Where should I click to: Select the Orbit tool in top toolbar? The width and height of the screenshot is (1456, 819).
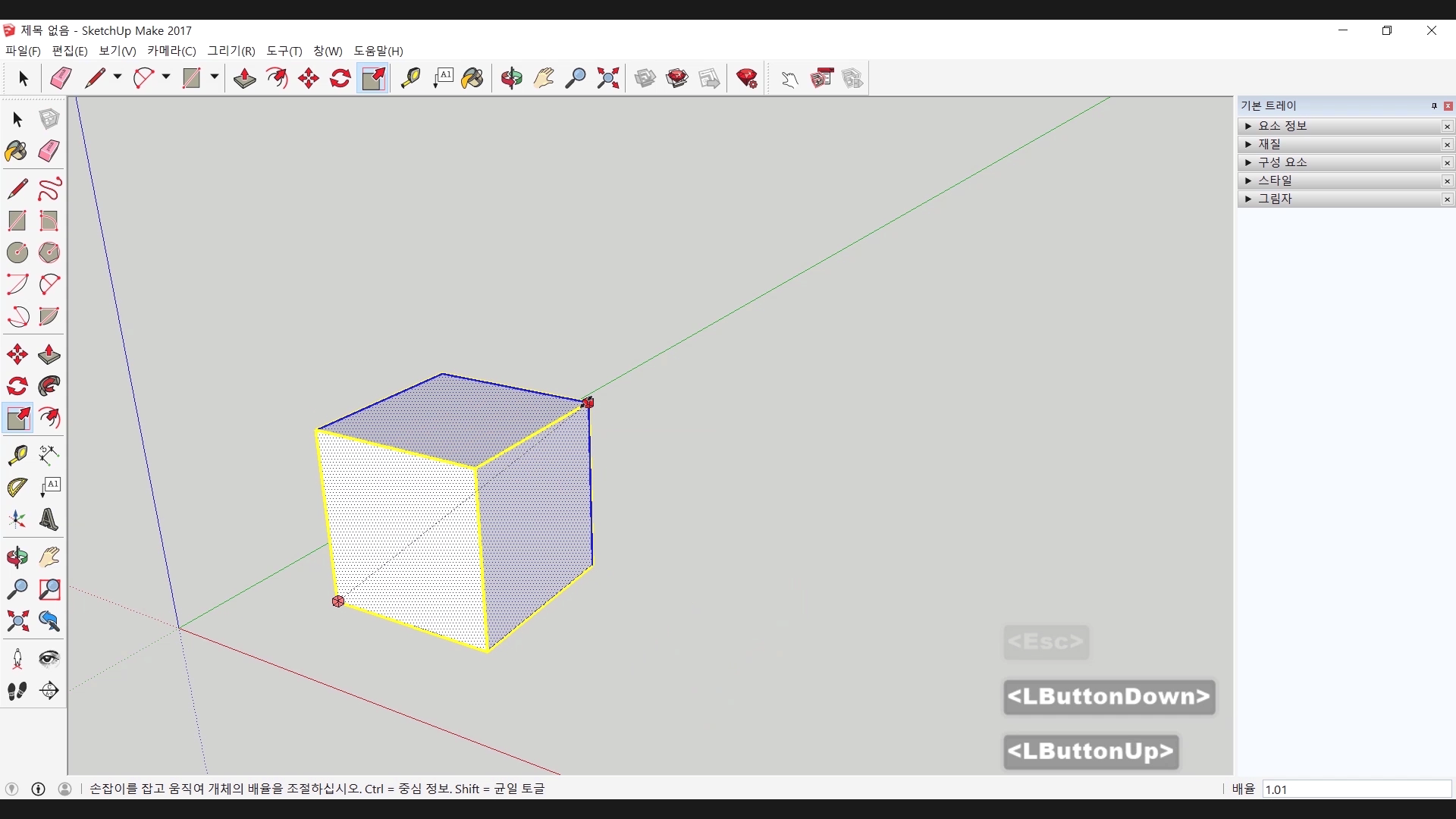tap(511, 78)
